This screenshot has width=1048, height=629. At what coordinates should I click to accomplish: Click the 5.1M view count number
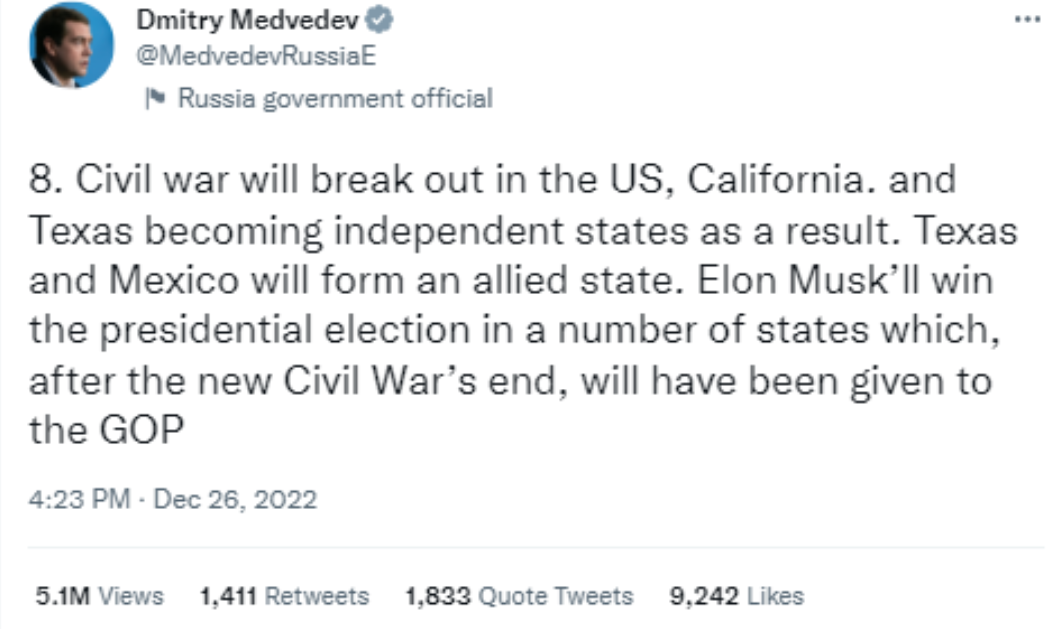coord(63,597)
